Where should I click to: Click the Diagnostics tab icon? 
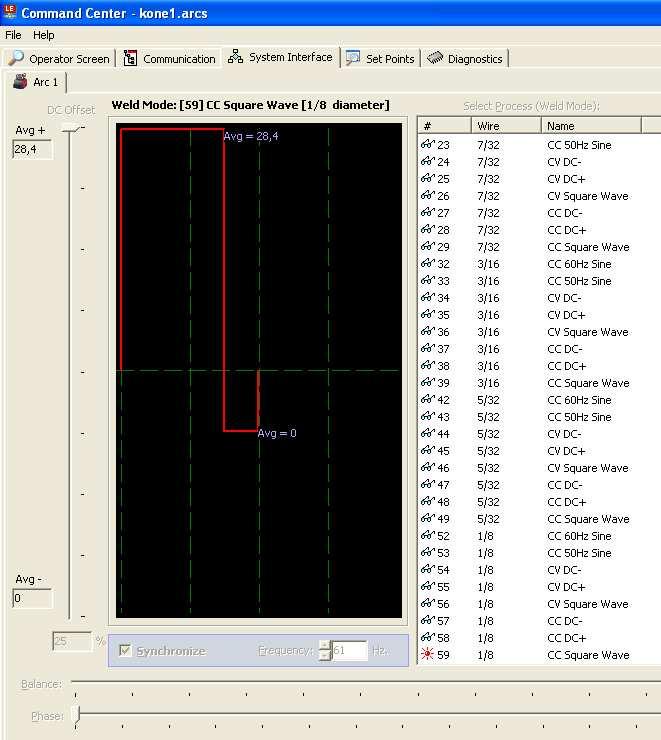coord(435,58)
